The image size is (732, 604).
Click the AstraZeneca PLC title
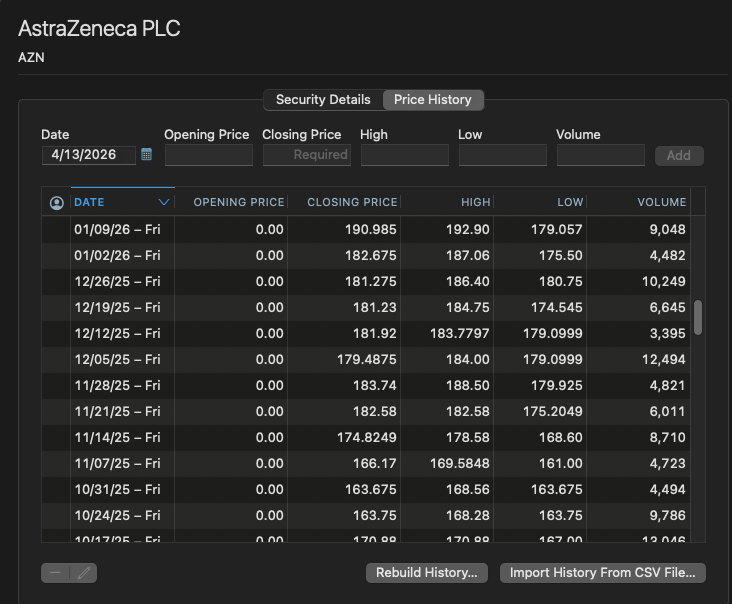click(x=99, y=28)
